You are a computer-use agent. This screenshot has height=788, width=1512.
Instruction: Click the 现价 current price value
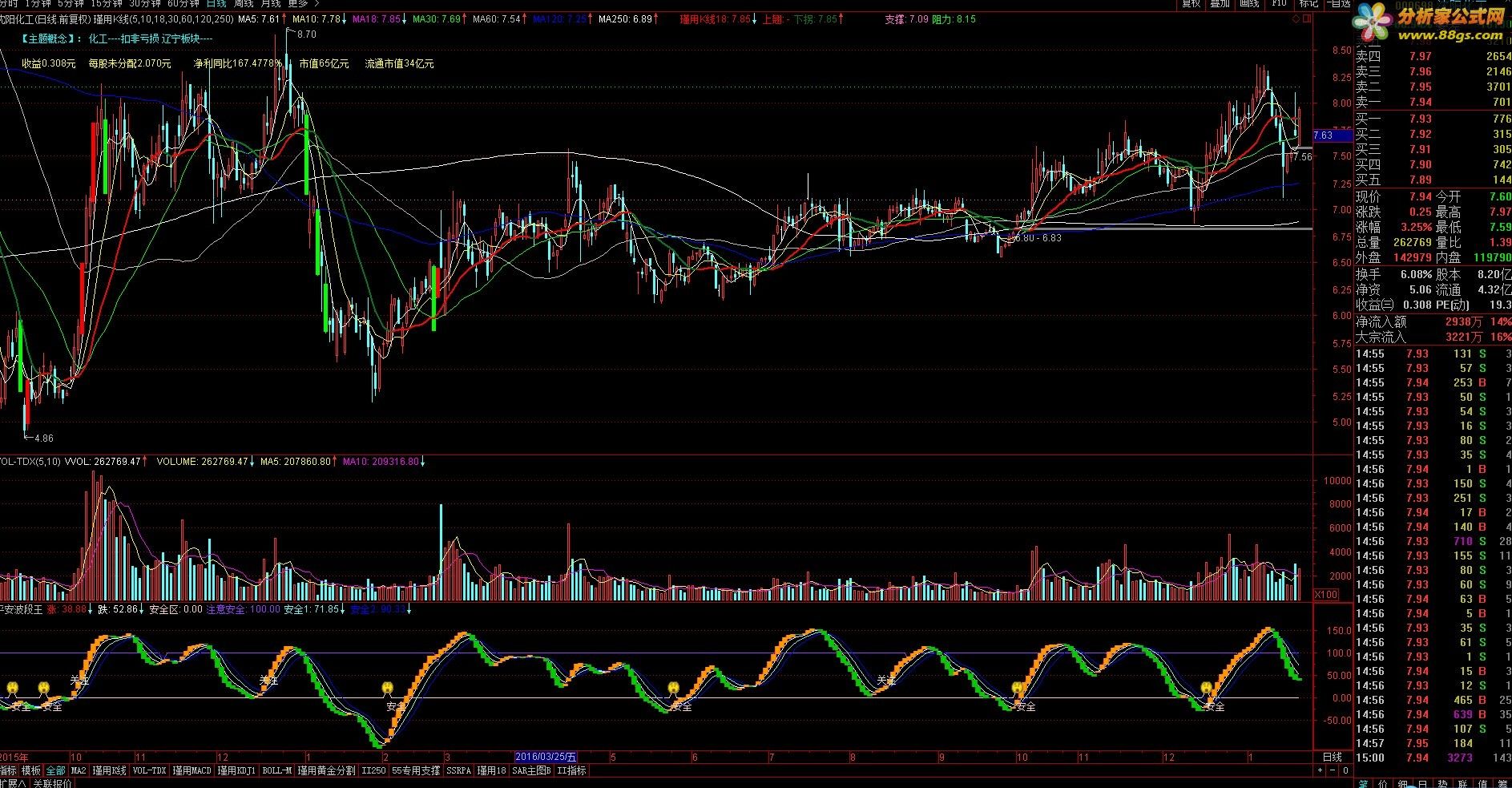pyautogui.click(x=1420, y=196)
